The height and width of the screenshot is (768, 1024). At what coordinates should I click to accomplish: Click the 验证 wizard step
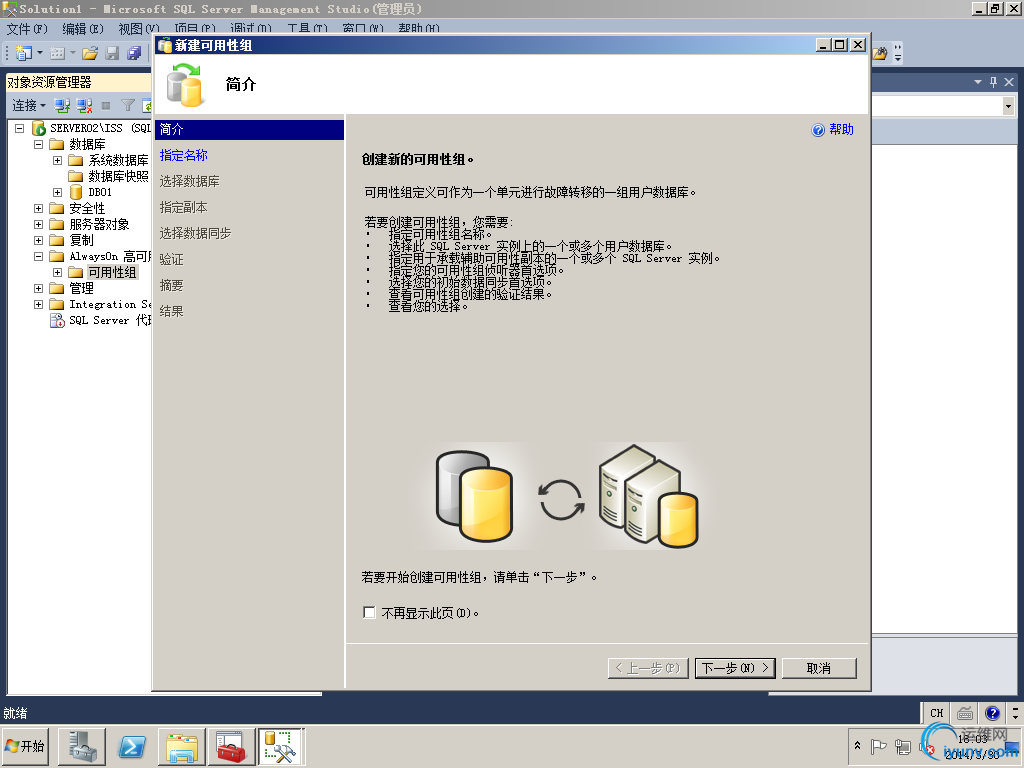(x=171, y=260)
